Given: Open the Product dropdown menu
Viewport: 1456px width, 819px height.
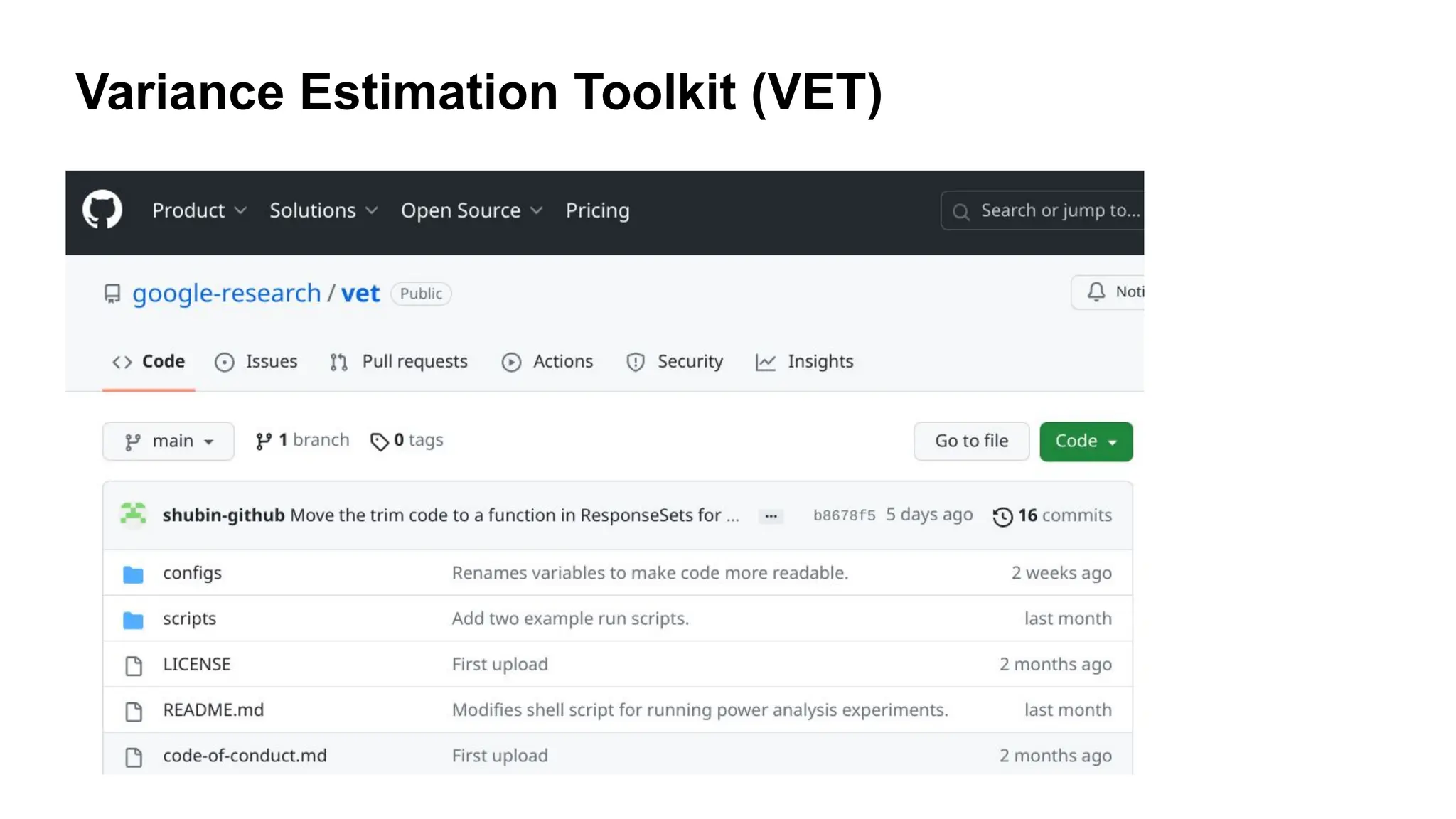Looking at the screenshot, I should 199,210.
